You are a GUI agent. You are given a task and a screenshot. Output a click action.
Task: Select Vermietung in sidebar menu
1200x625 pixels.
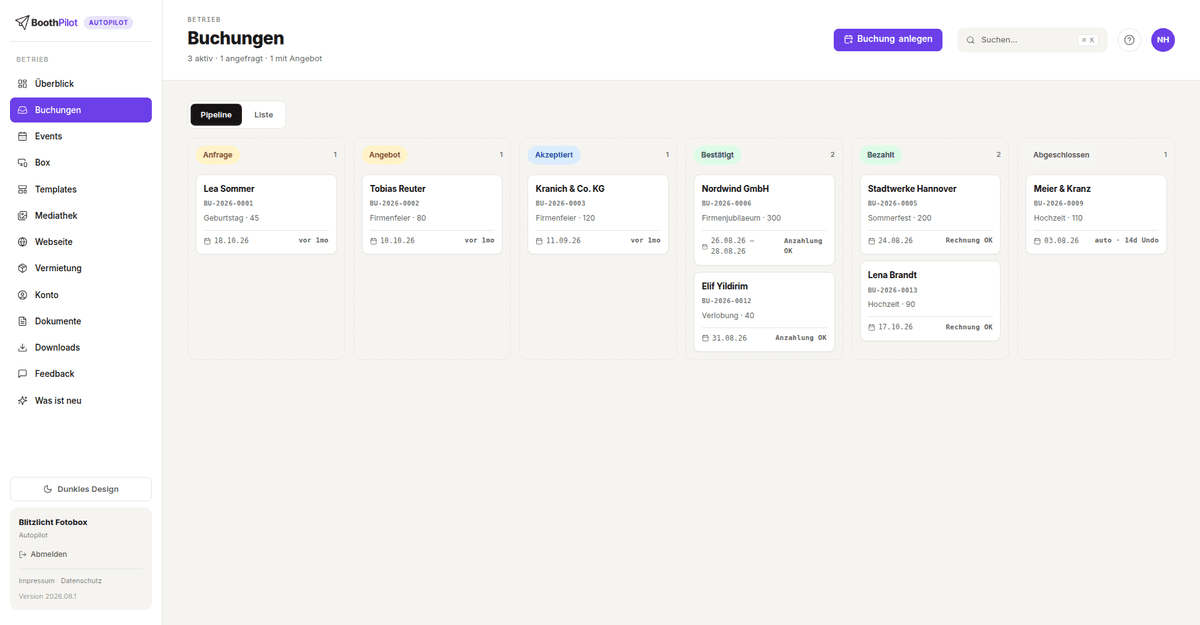click(81, 268)
